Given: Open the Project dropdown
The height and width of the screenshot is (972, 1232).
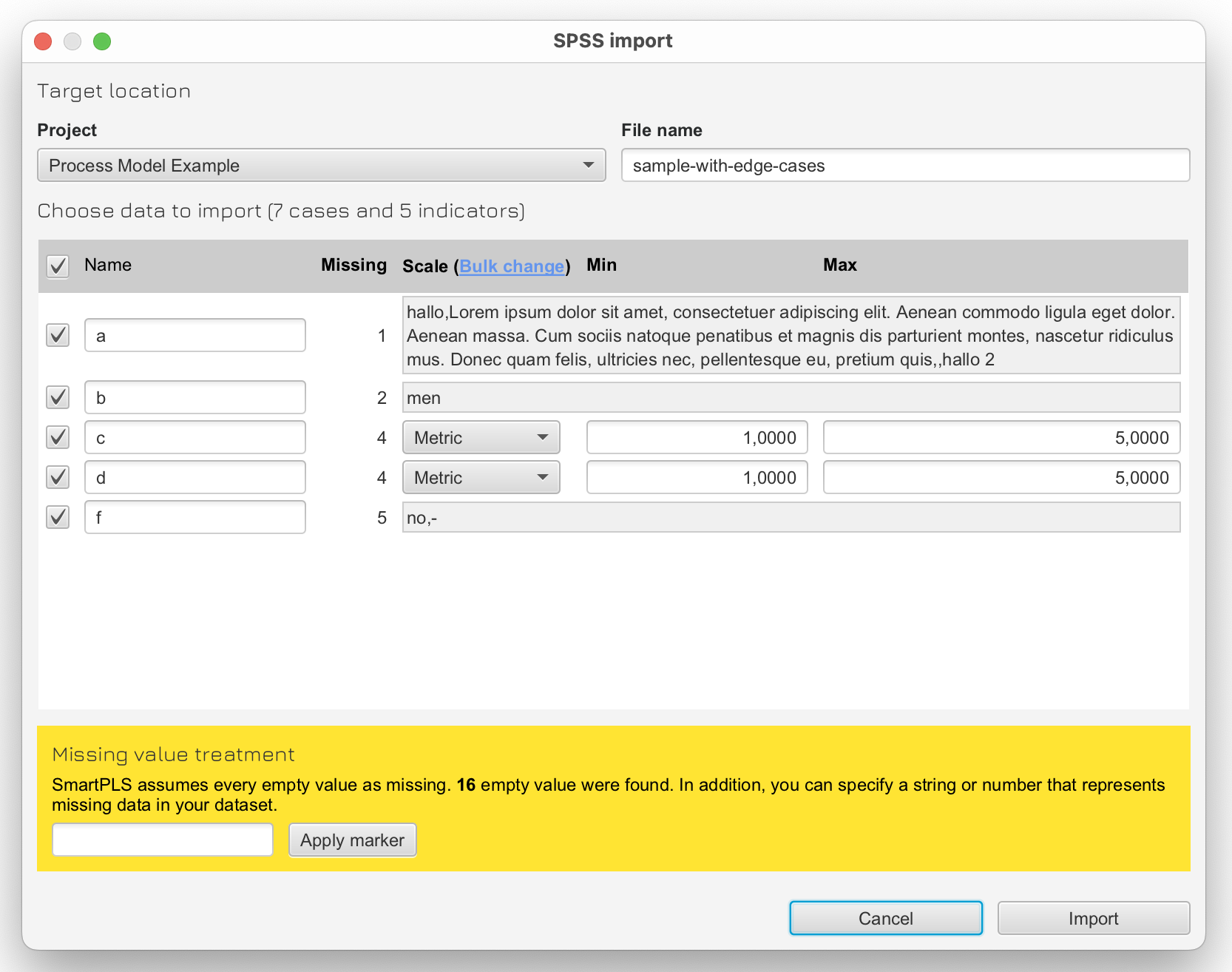Looking at the screenshot, I should [x=321, y=165].
